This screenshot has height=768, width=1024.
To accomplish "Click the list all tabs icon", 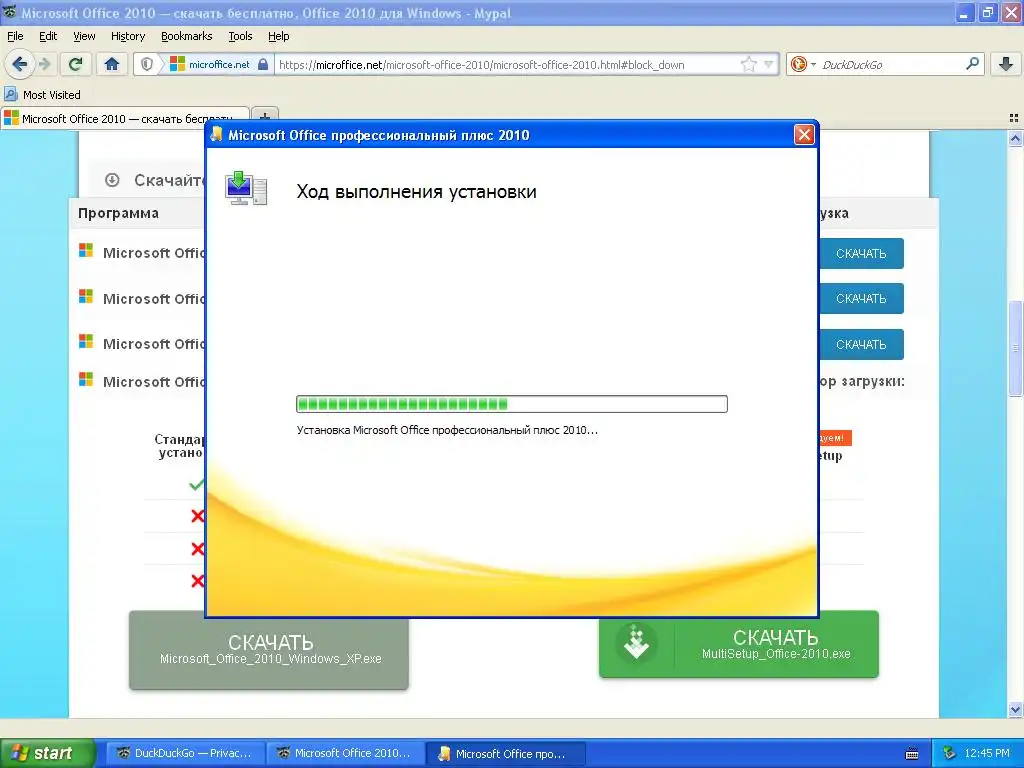I will [x=1014, y=118].
